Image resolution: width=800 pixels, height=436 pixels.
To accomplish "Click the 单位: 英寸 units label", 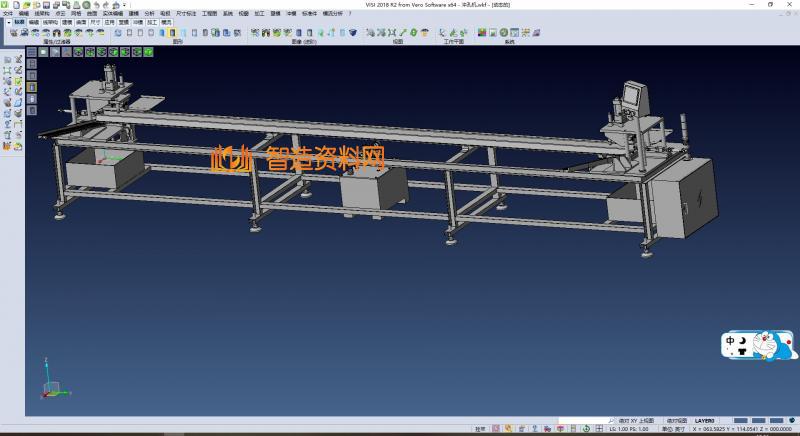I will click(x=673, y=430).
